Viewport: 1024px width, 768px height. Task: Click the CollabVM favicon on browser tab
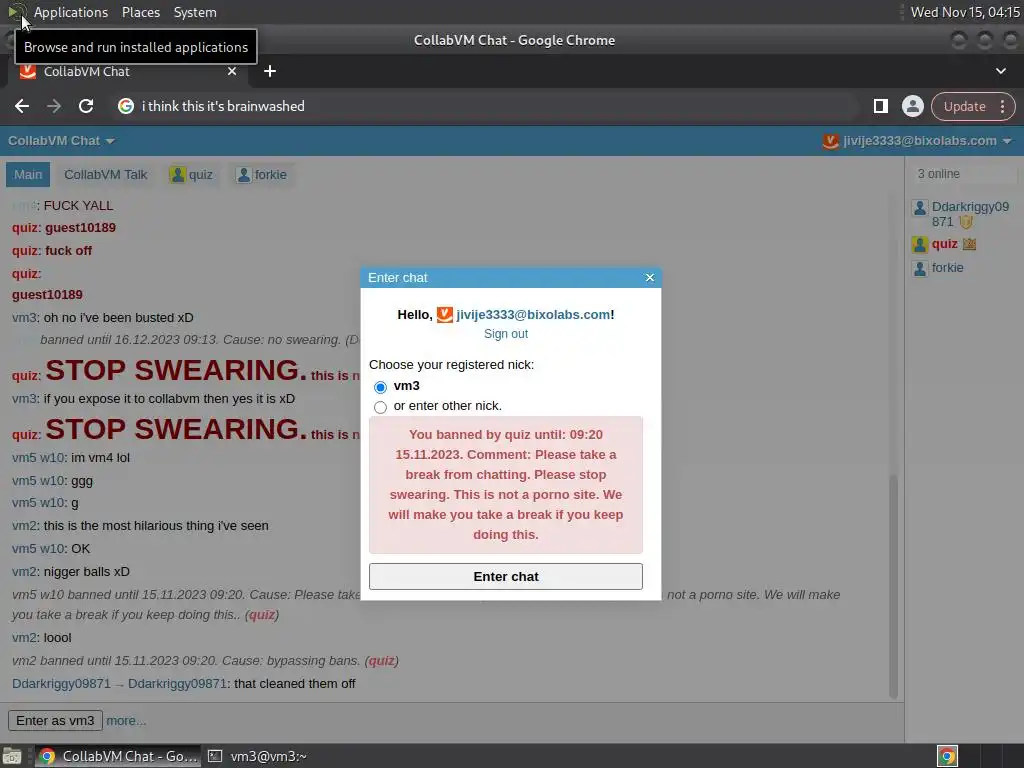coord(28,71)
